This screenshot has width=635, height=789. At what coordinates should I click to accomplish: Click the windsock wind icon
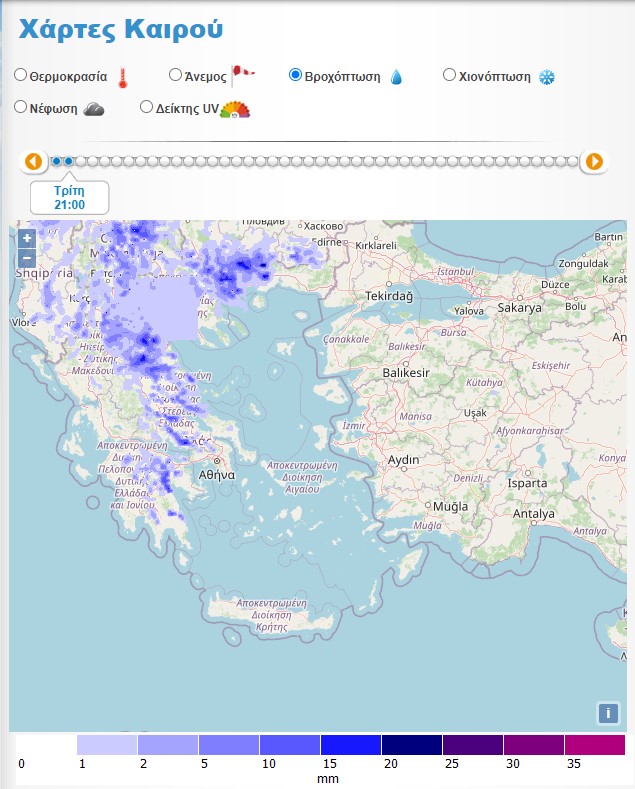(243, 75)
